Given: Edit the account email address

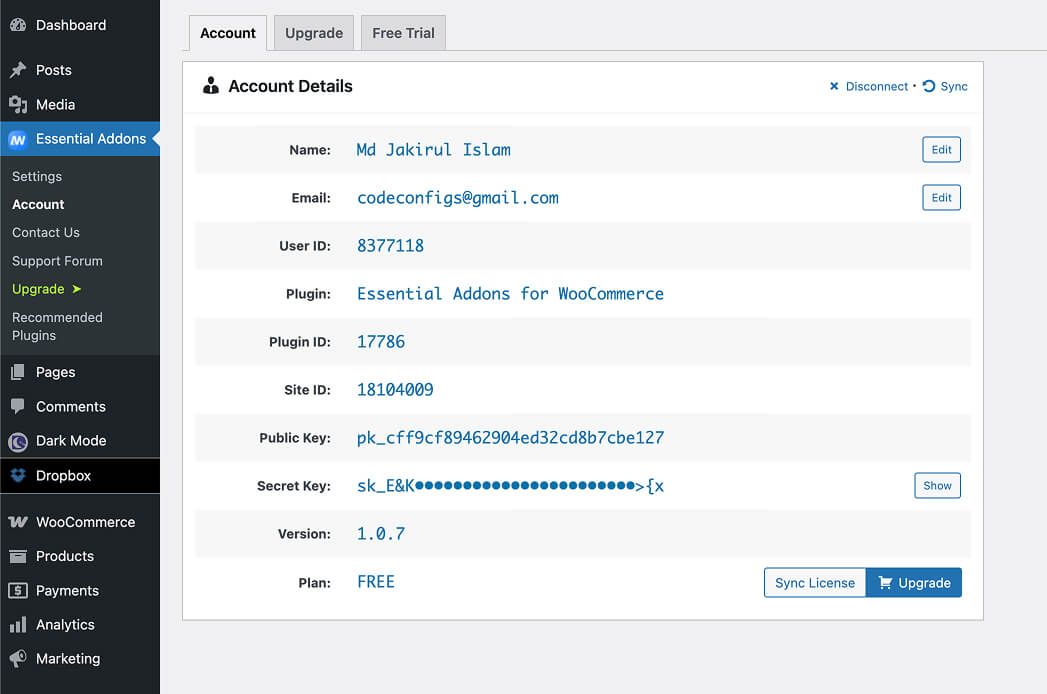Looking at the screenshot, I should (x=941, y=198).
